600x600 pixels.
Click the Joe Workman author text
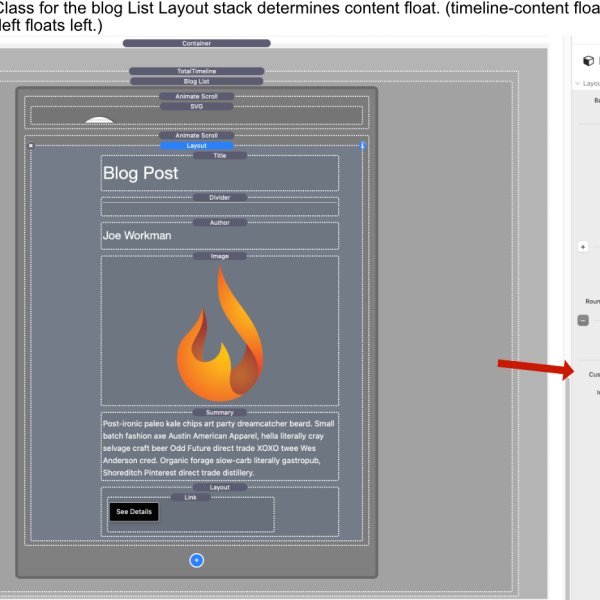(137, 236)
